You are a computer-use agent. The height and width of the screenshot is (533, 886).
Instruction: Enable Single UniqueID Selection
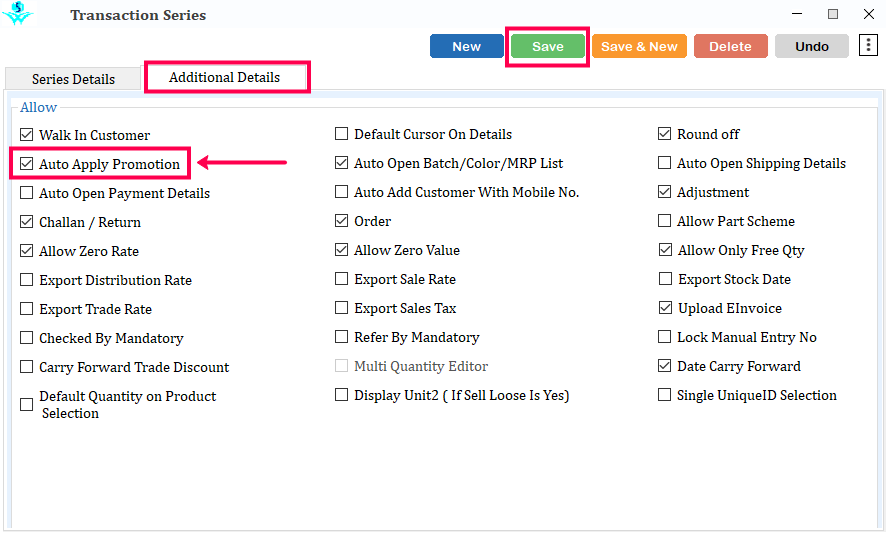(x=664, y=395)
